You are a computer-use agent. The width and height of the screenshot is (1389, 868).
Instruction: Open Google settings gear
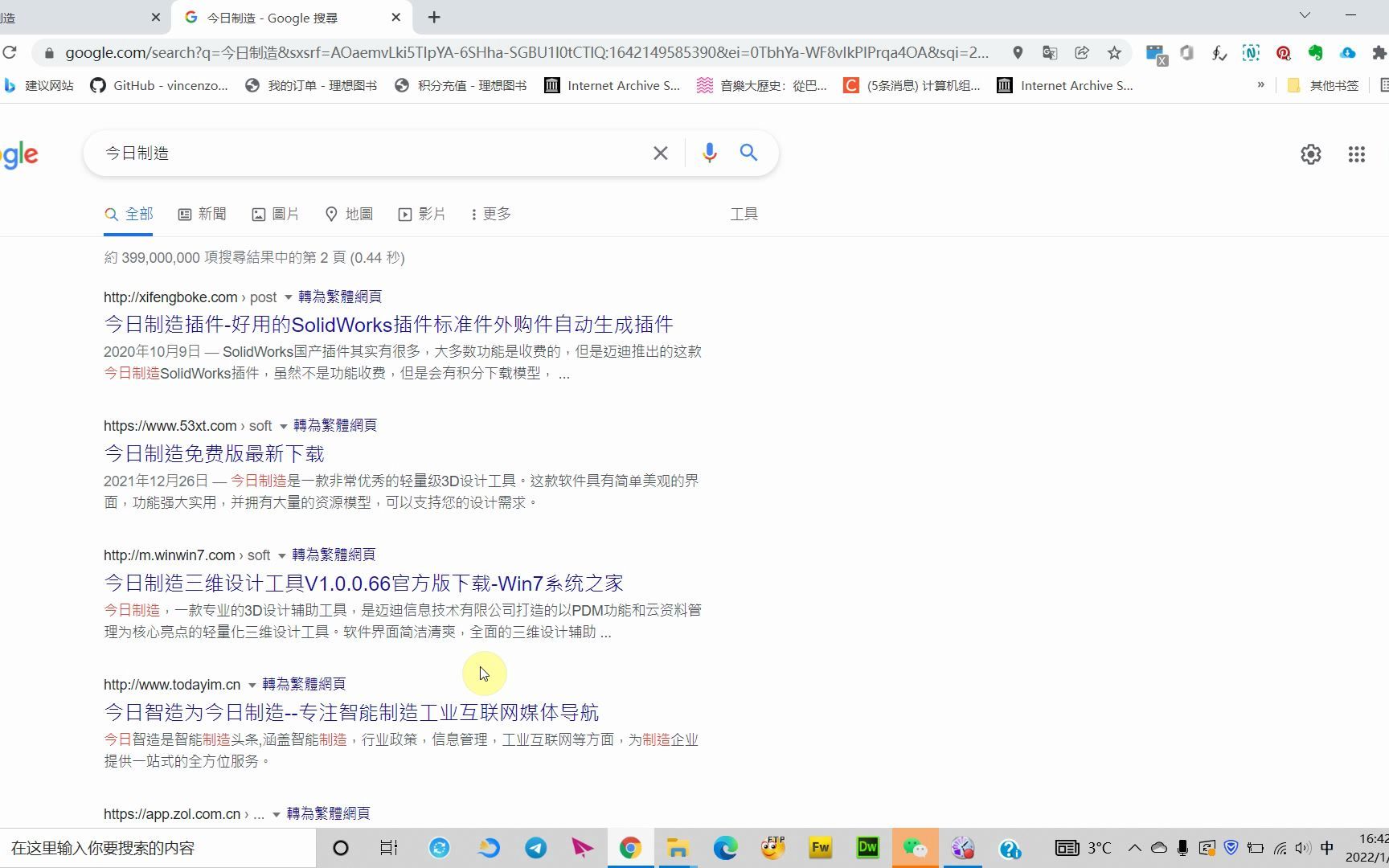(x=1310, y=154)
